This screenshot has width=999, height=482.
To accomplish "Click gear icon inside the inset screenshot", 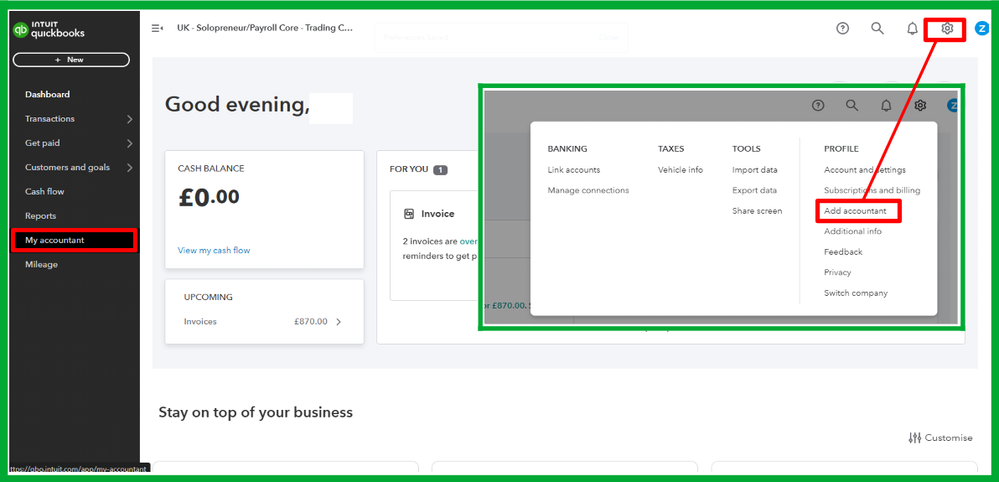I will (x=920, y=106).
